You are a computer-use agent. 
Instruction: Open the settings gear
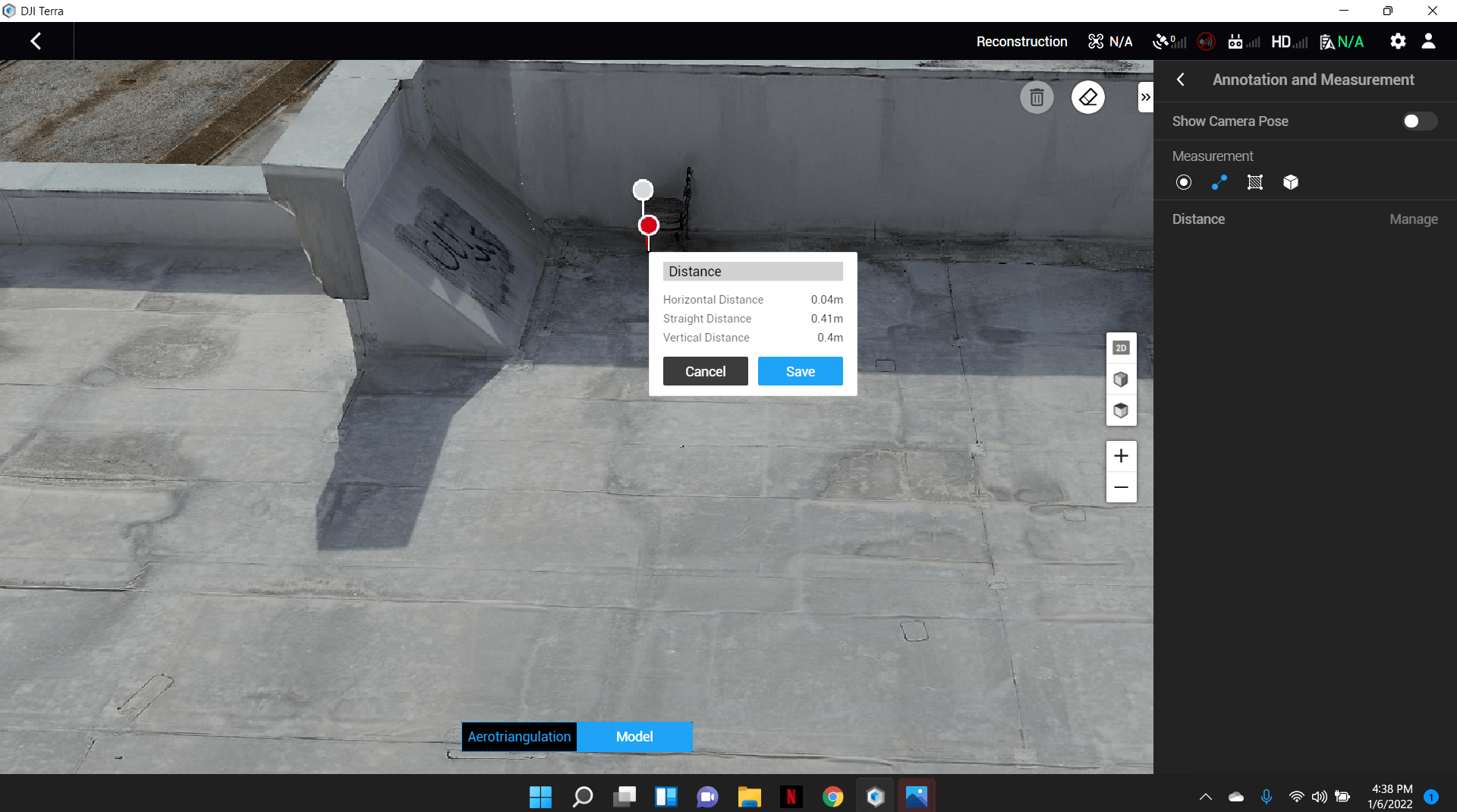pyautogui.click(x=1397, y=42)
